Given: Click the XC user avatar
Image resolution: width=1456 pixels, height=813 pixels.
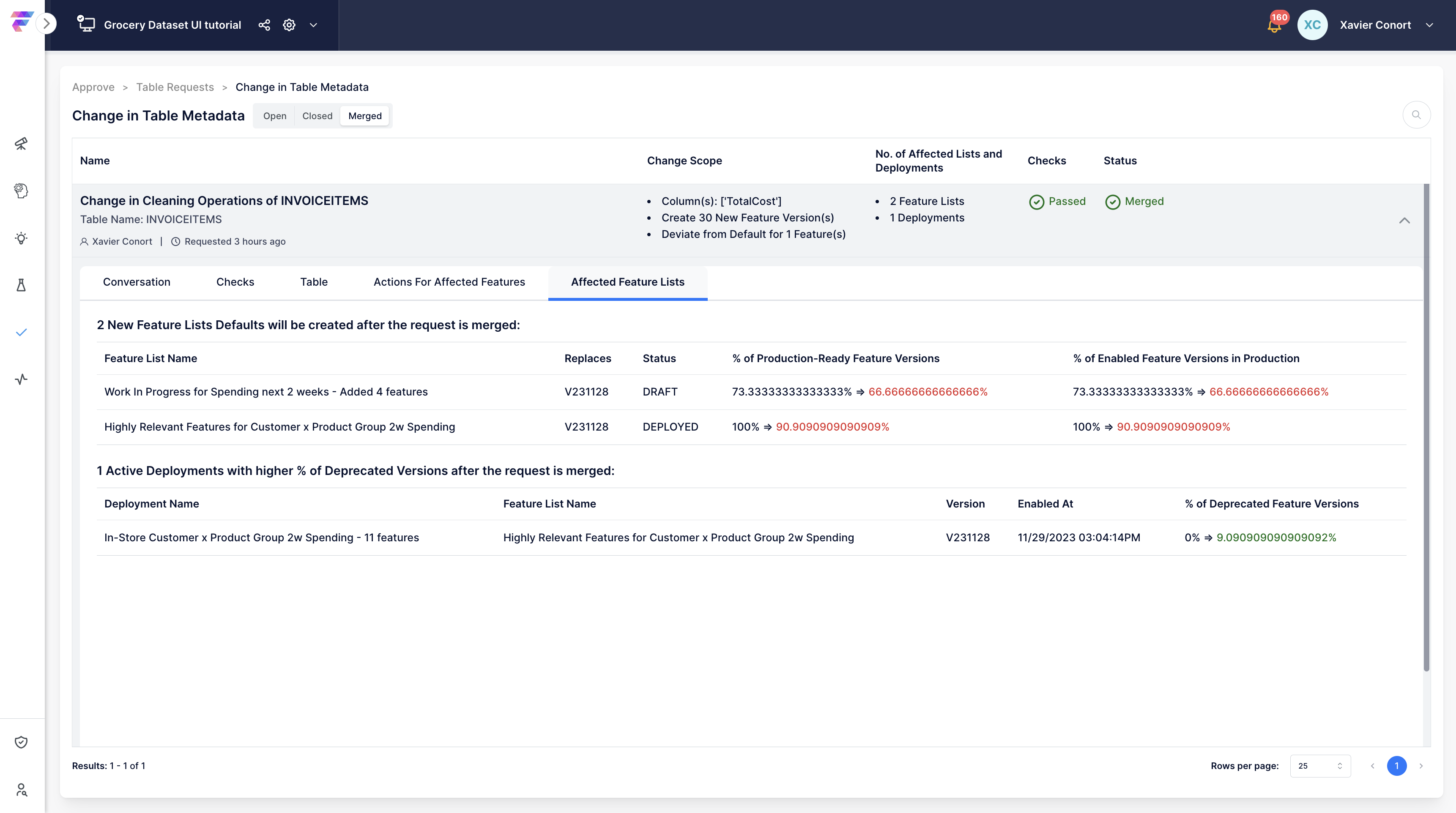Looking at the screenshot, I should point(1312,25).
